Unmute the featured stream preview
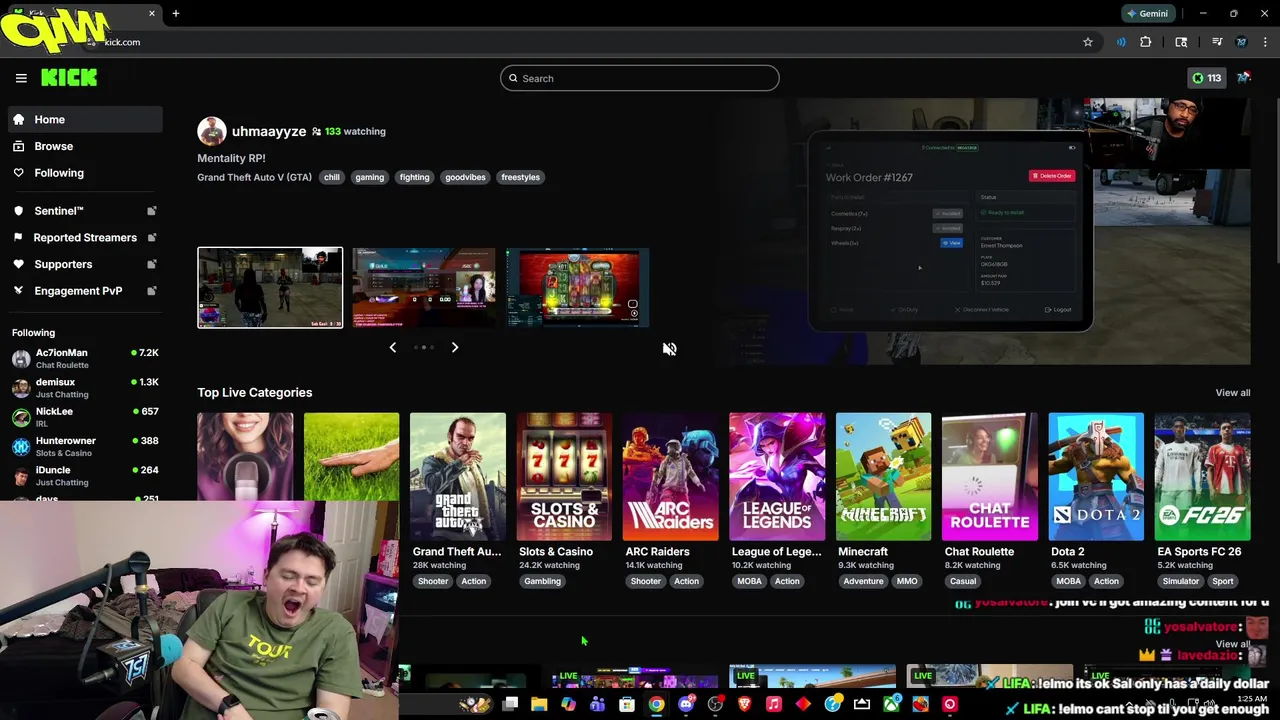 pyautogui.click(x=669, y=349)
